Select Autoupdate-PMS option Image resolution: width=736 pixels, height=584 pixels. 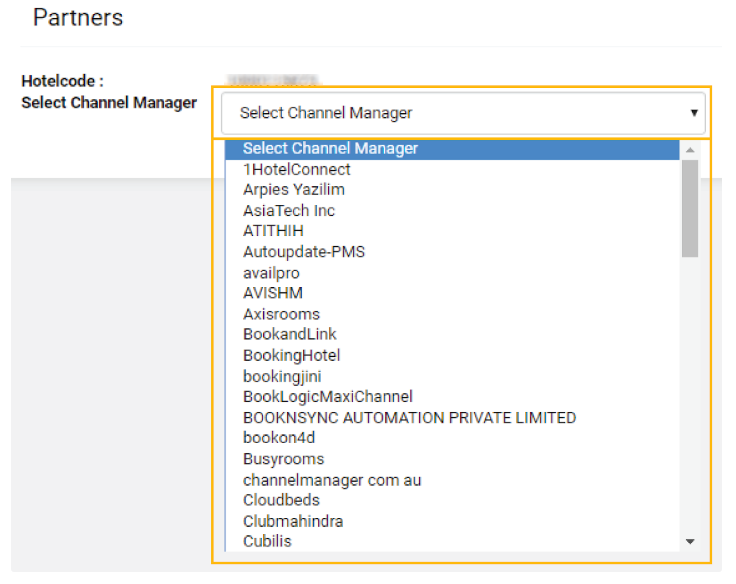coord(452,252)
